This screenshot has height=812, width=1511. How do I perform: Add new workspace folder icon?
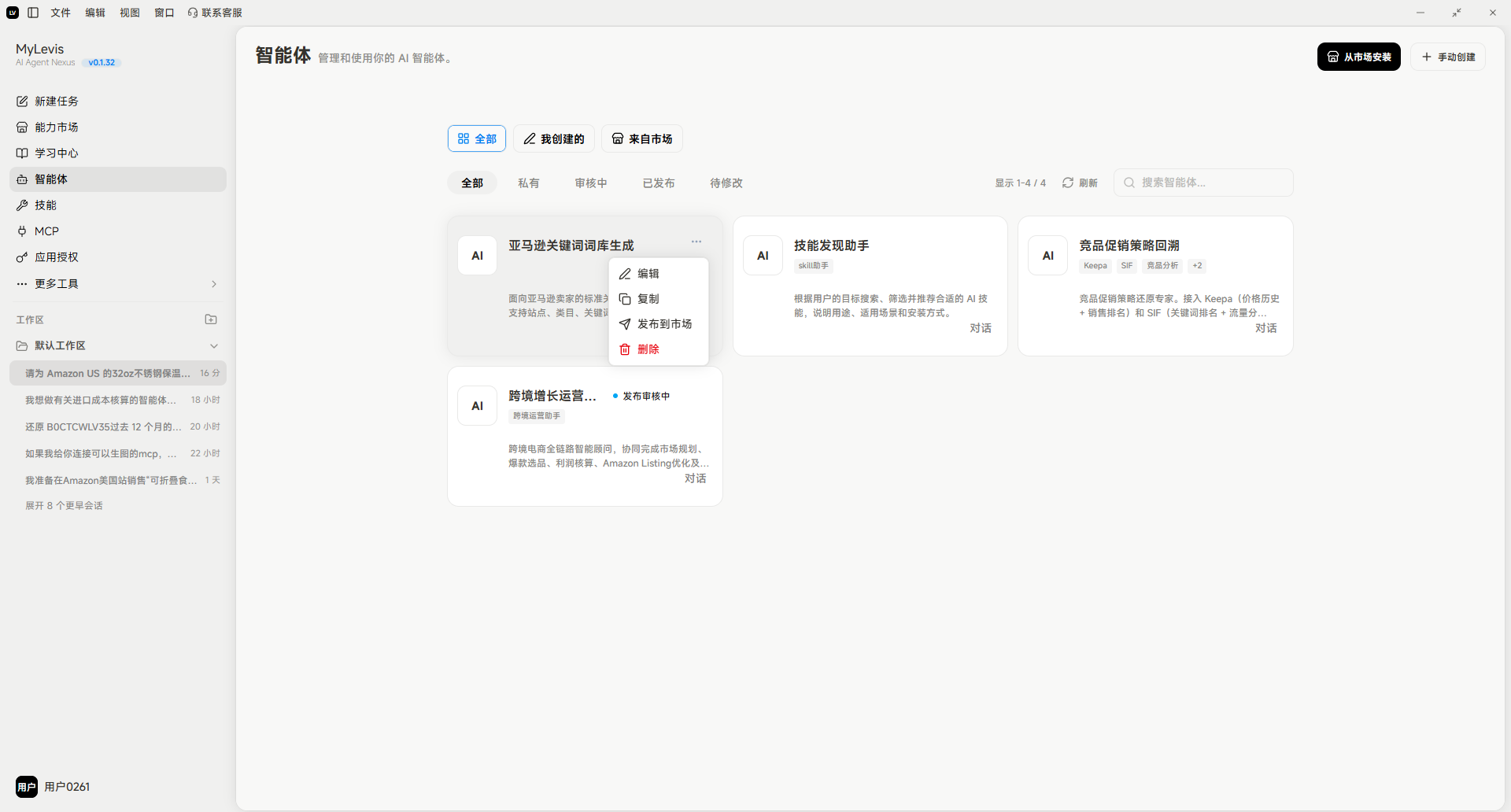(211, 319)
